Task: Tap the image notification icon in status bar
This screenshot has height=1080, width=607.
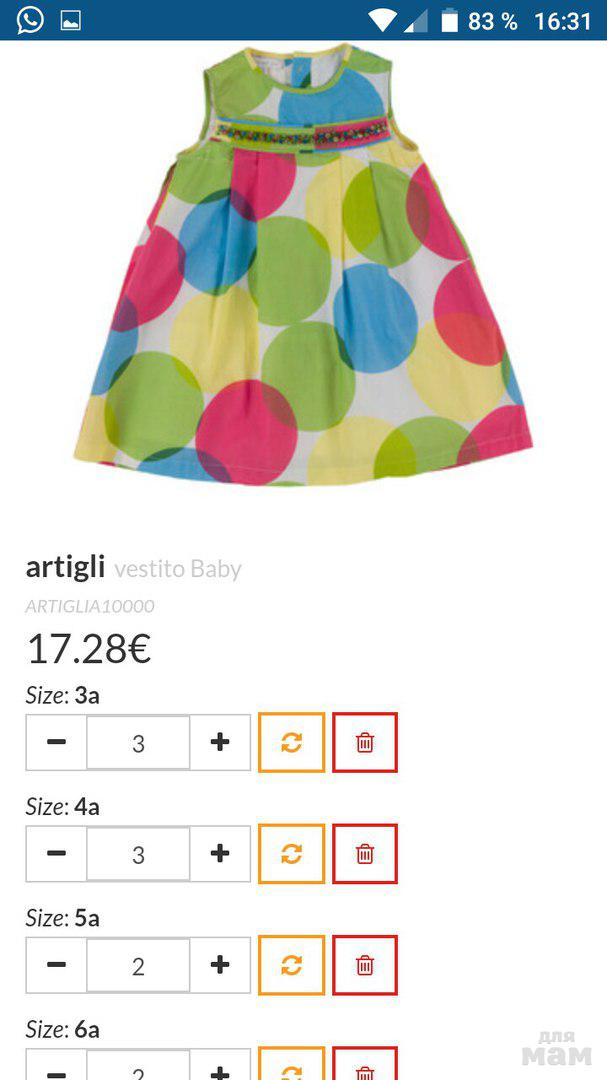Action: [x=70, y=21]
